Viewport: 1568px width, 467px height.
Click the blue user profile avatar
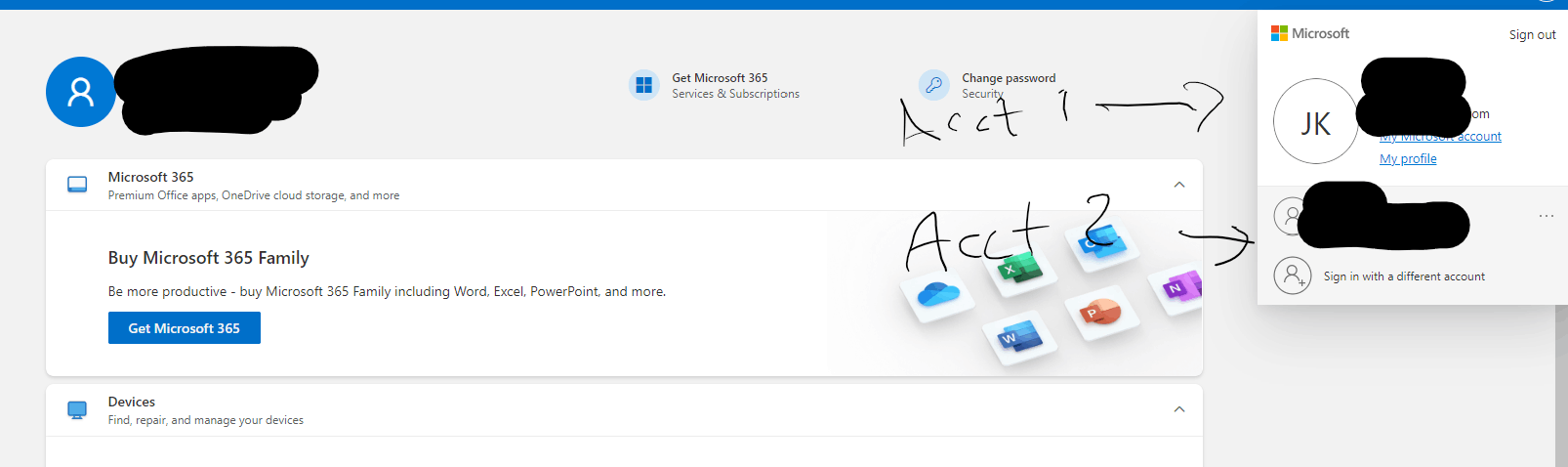(81, 92)
